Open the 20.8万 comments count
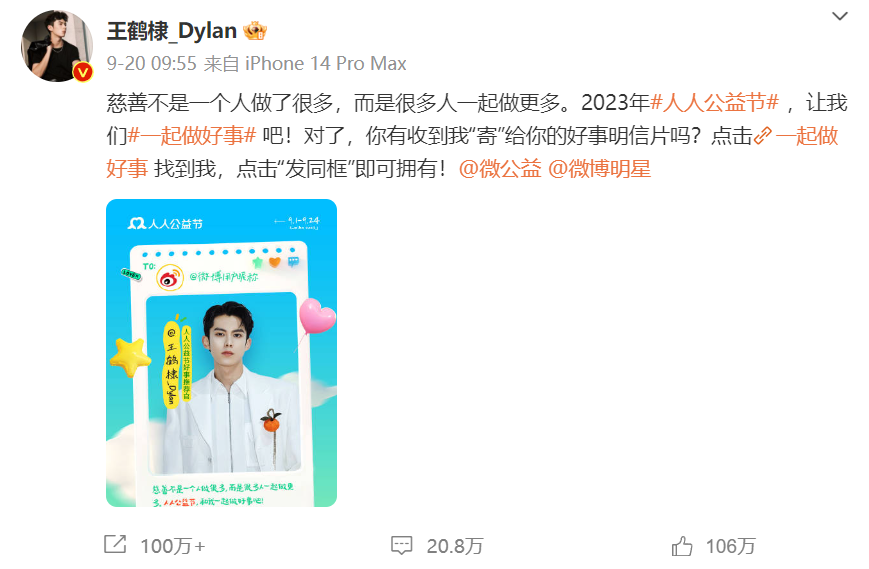Screen dimensions: 869x569 coord(454,546)
